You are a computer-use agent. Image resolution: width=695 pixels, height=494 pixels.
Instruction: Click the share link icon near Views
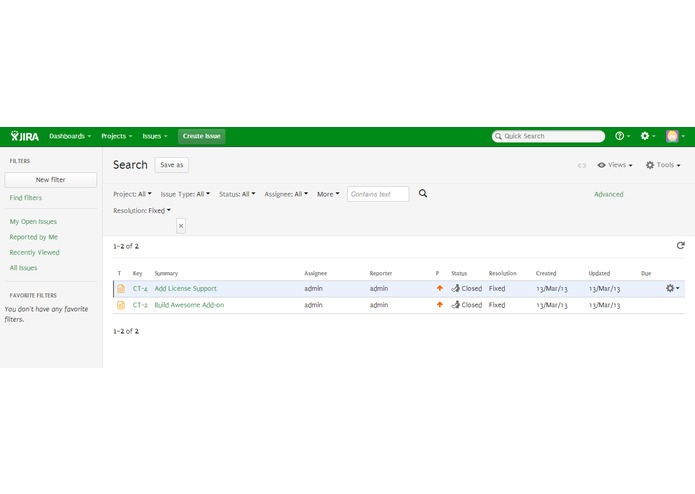pyautogui.click(x=582, y=165)
